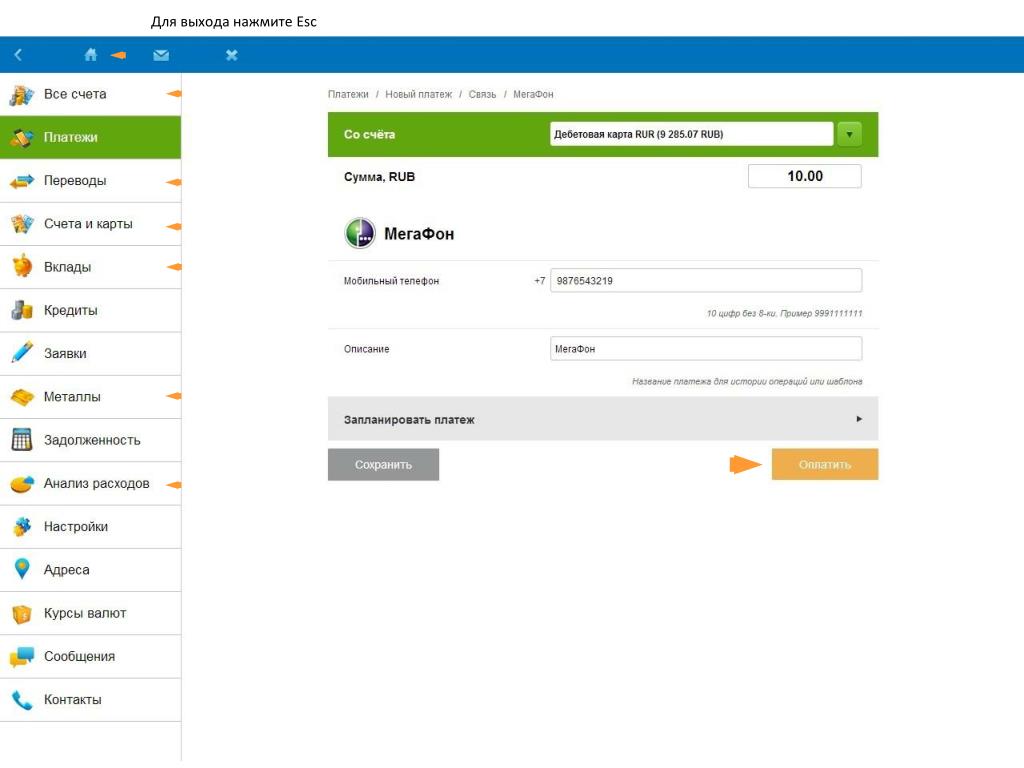Focus the Описание text field
Screen dimensions: 1024x768
pos(706,349)
